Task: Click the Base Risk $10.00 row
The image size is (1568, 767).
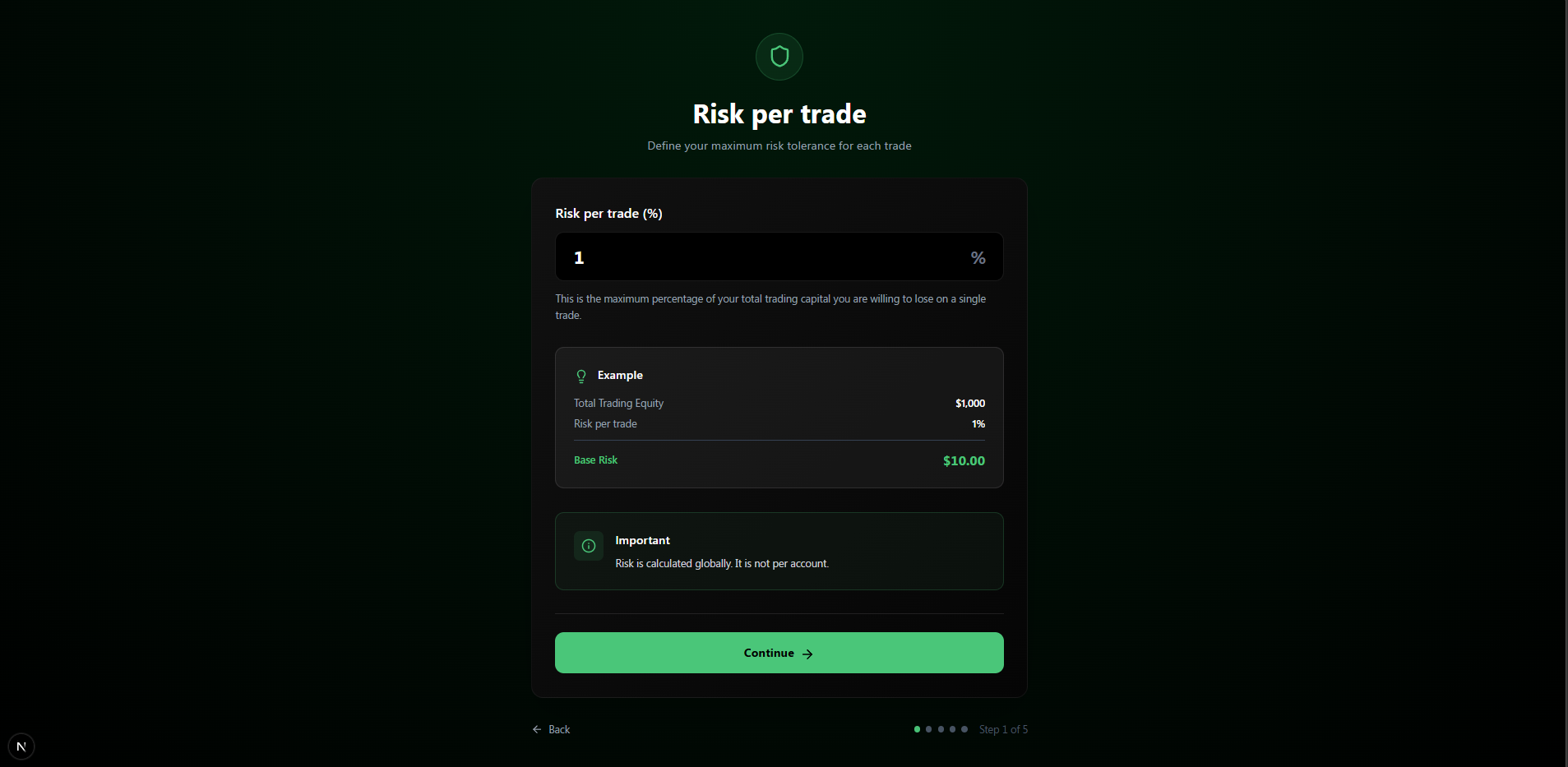Action: [779, 460]
